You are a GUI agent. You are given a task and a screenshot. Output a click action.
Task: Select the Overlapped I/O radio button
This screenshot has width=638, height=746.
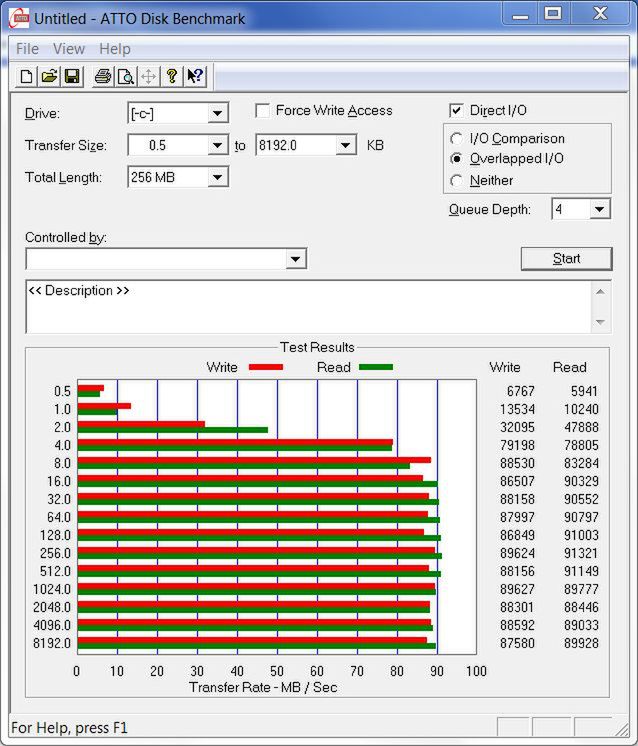coord(456,158)
